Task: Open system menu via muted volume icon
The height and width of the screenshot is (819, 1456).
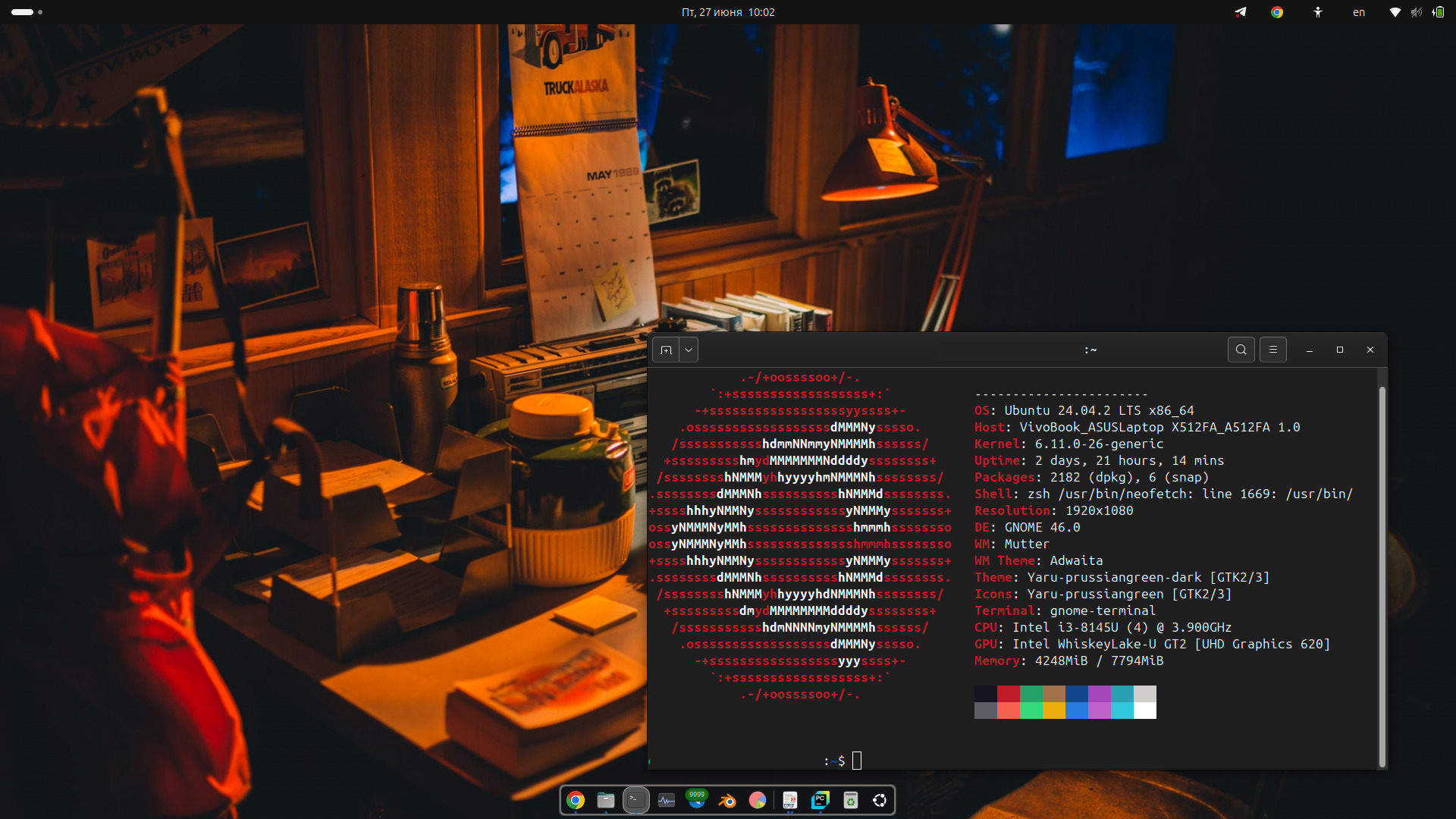Action: pyautogui.click(x=1416, y=12)
